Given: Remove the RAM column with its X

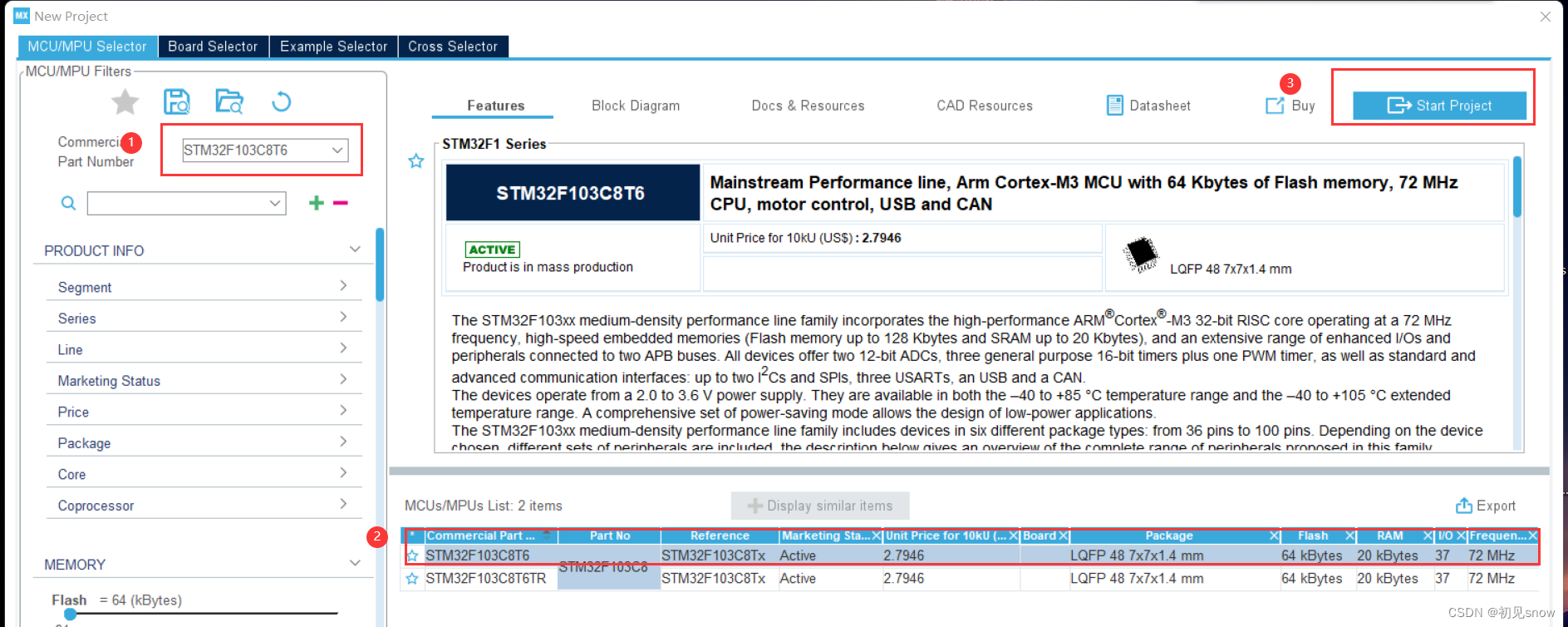Looking at the screenshot, I should tap(1428, 536).
